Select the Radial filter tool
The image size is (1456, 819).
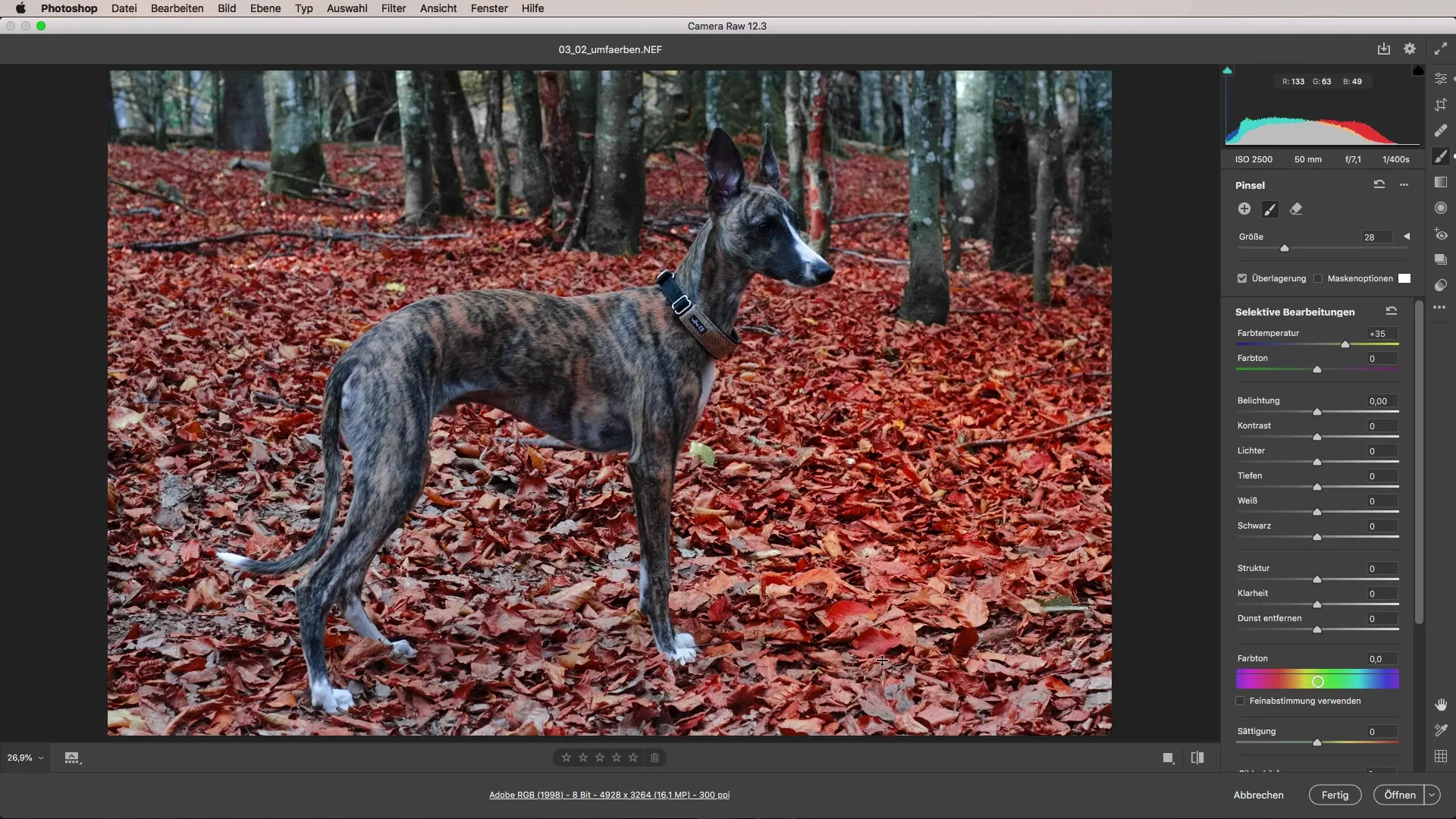point(1441,208)
